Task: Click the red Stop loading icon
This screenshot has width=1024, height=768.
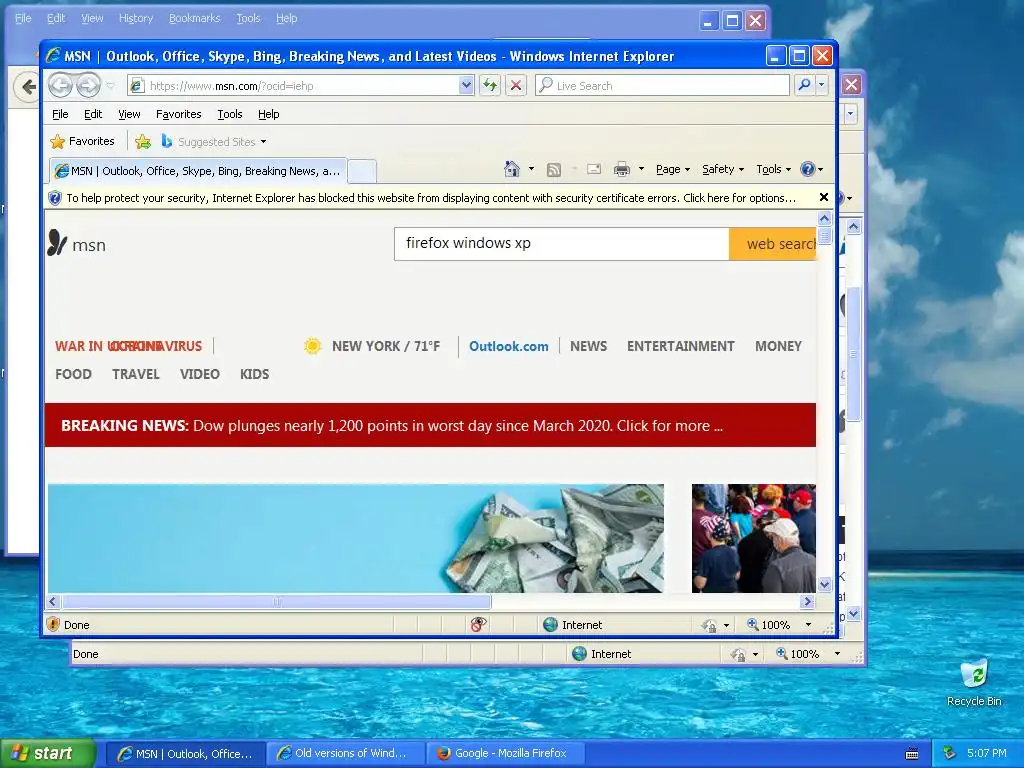Action: [516, 85]
